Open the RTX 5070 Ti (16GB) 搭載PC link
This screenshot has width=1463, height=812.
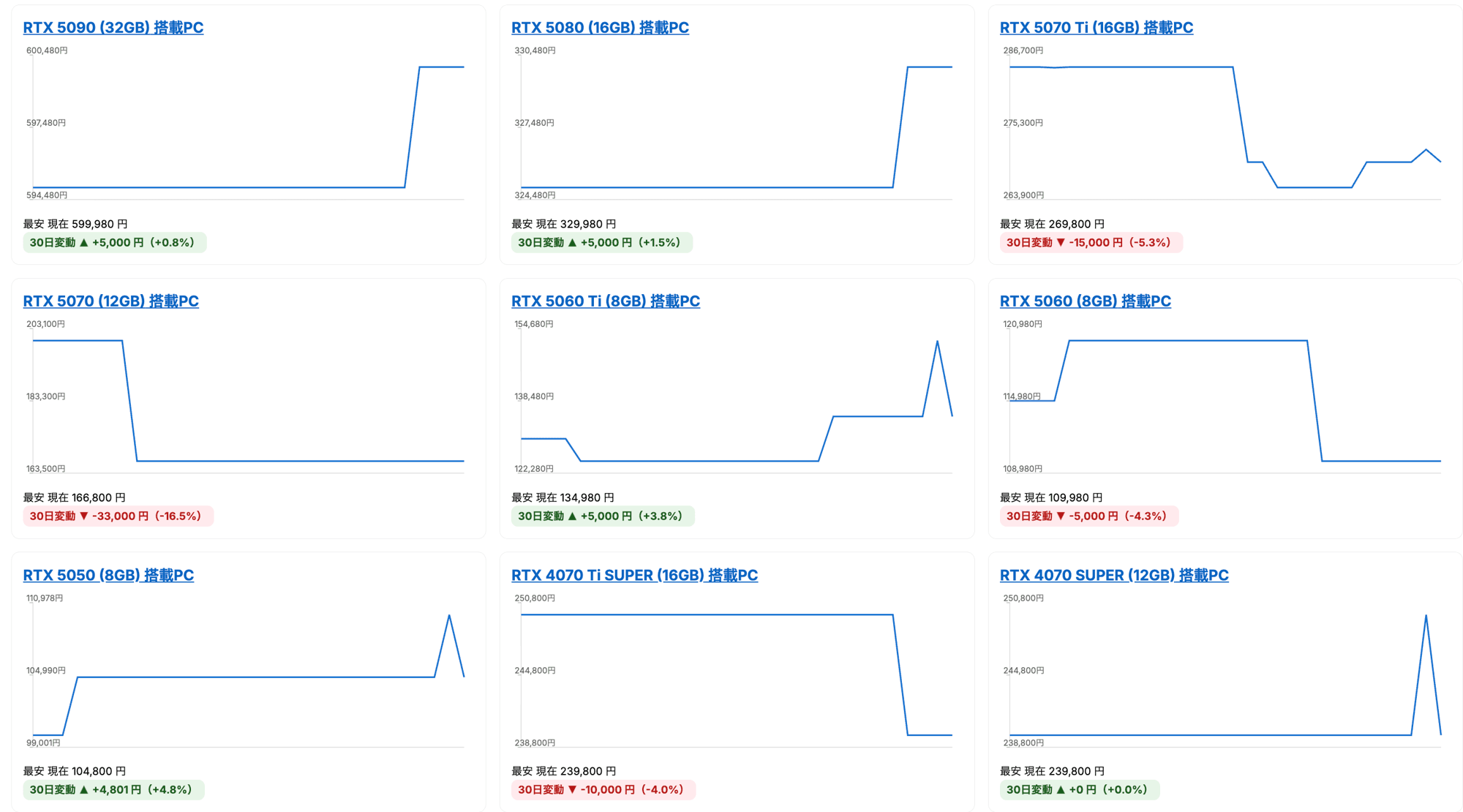(1096, 28)
